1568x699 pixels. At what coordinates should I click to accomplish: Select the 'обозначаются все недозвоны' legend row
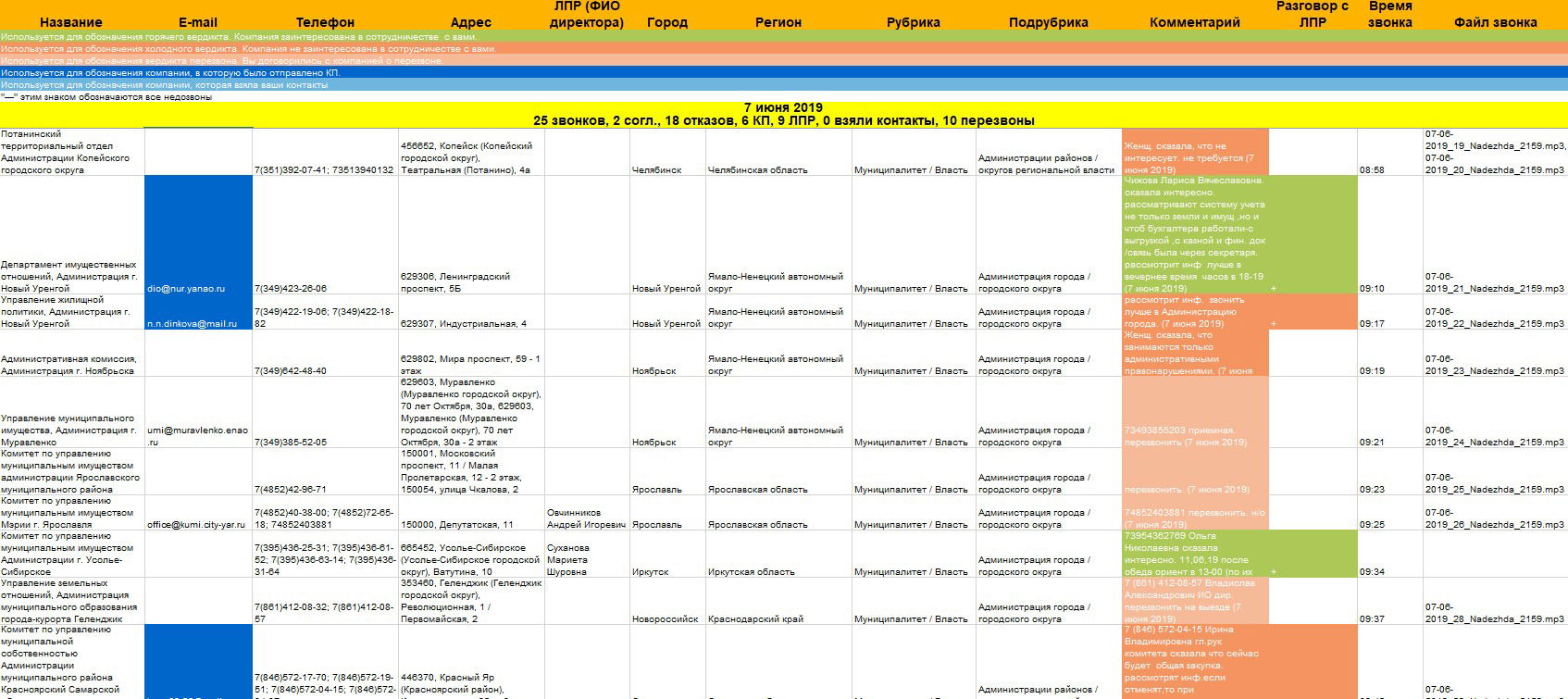click(784, 96)
